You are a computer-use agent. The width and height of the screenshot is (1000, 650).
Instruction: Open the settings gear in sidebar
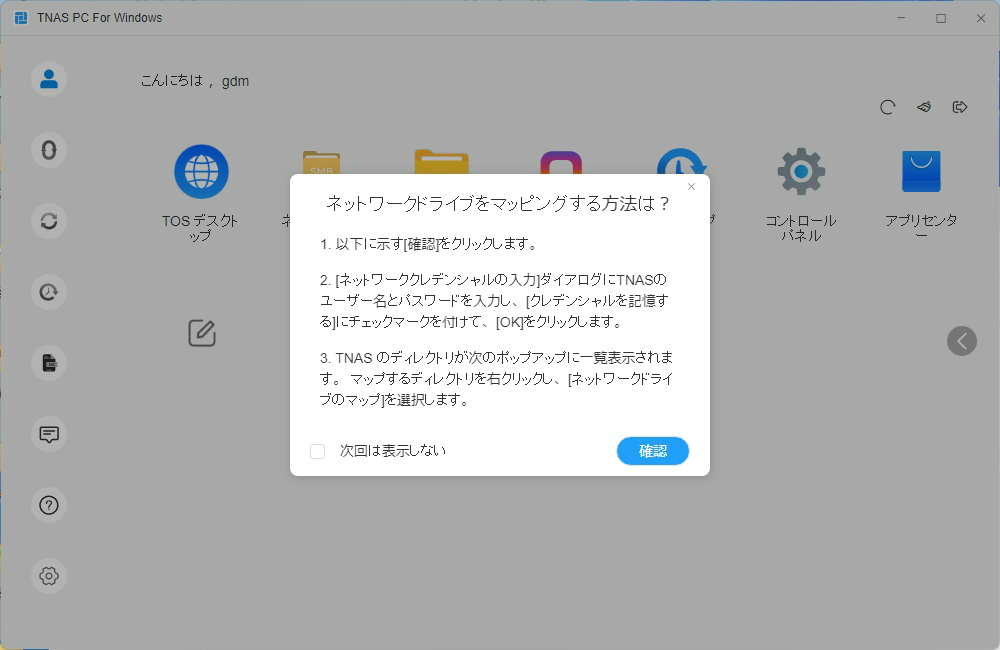coord(49,576)
